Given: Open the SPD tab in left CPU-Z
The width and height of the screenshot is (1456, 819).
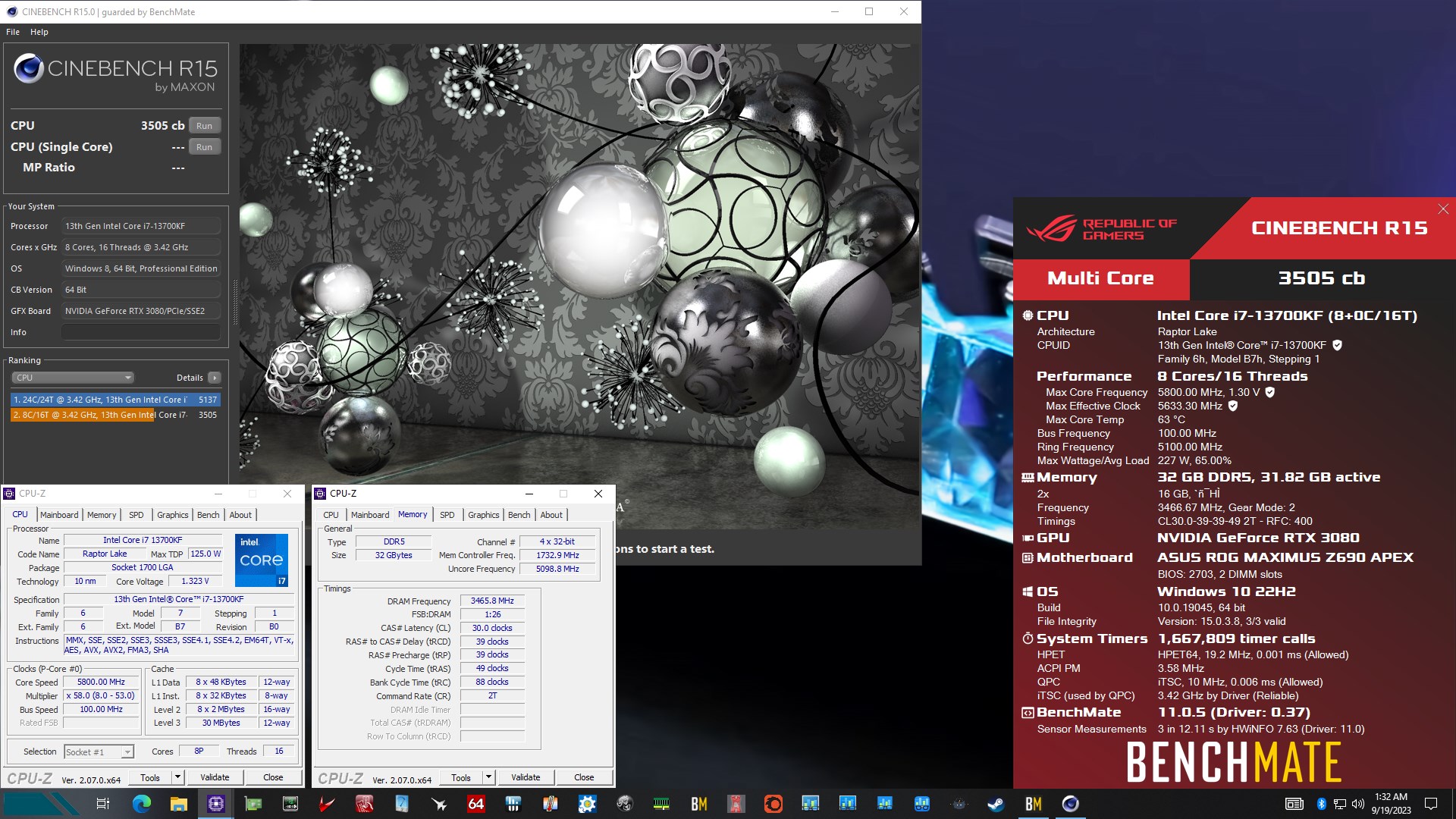Looking at the screenshot, I should point(136,515).
